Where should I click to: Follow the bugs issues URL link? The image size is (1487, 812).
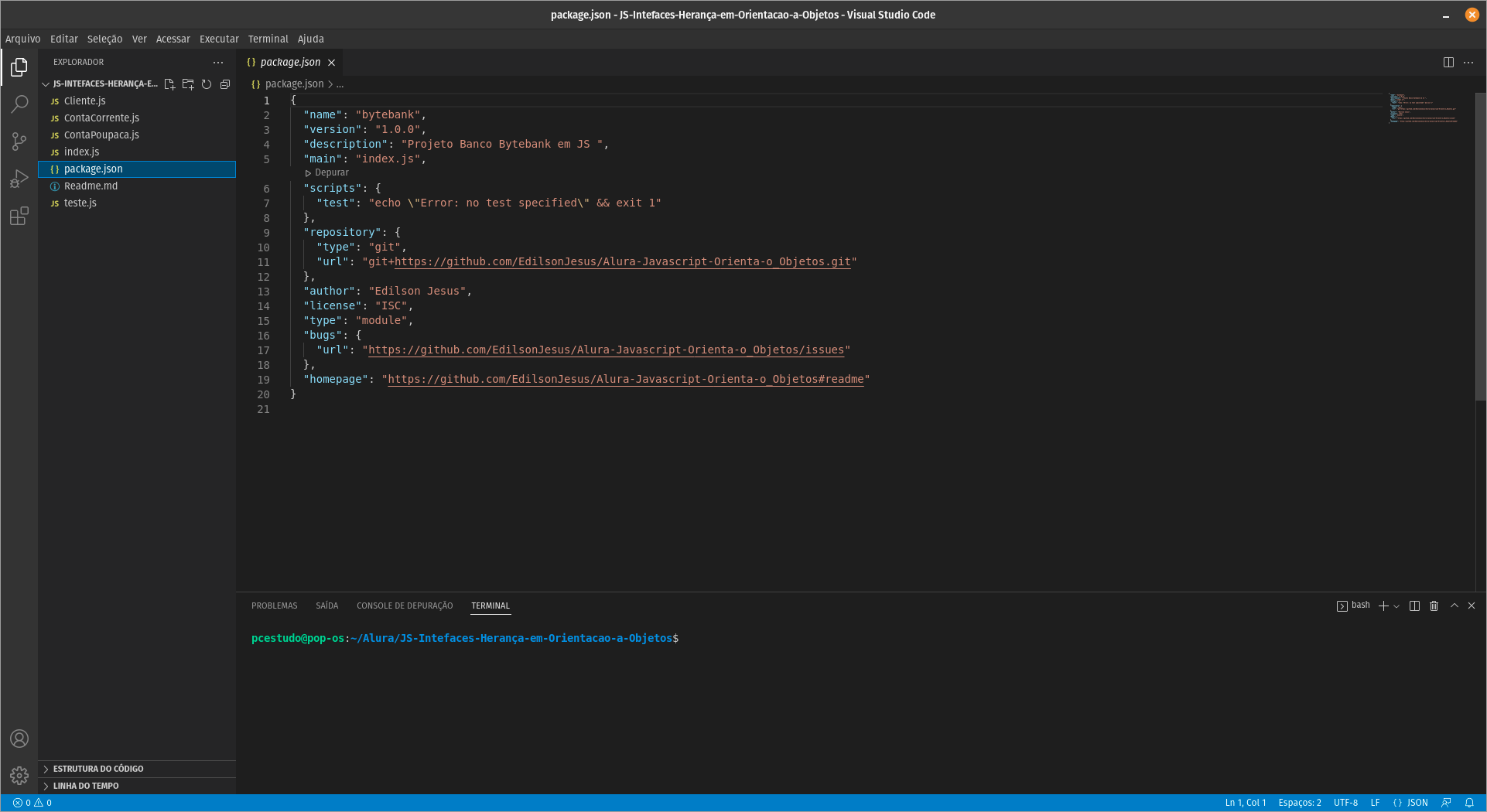pyautogui.click(x=606, y=350)
